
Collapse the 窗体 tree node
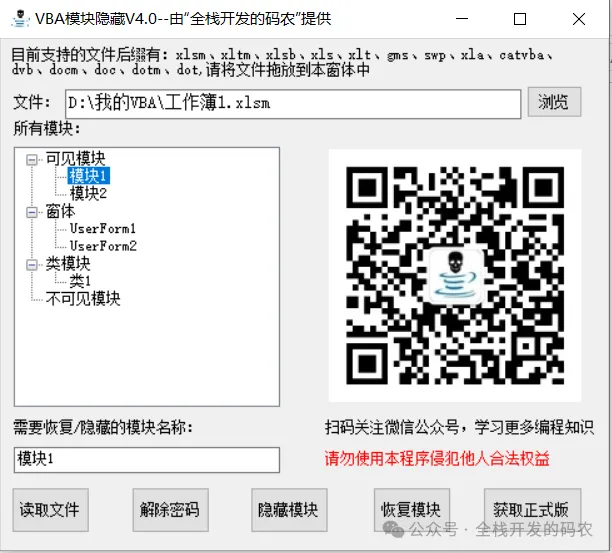32,212
